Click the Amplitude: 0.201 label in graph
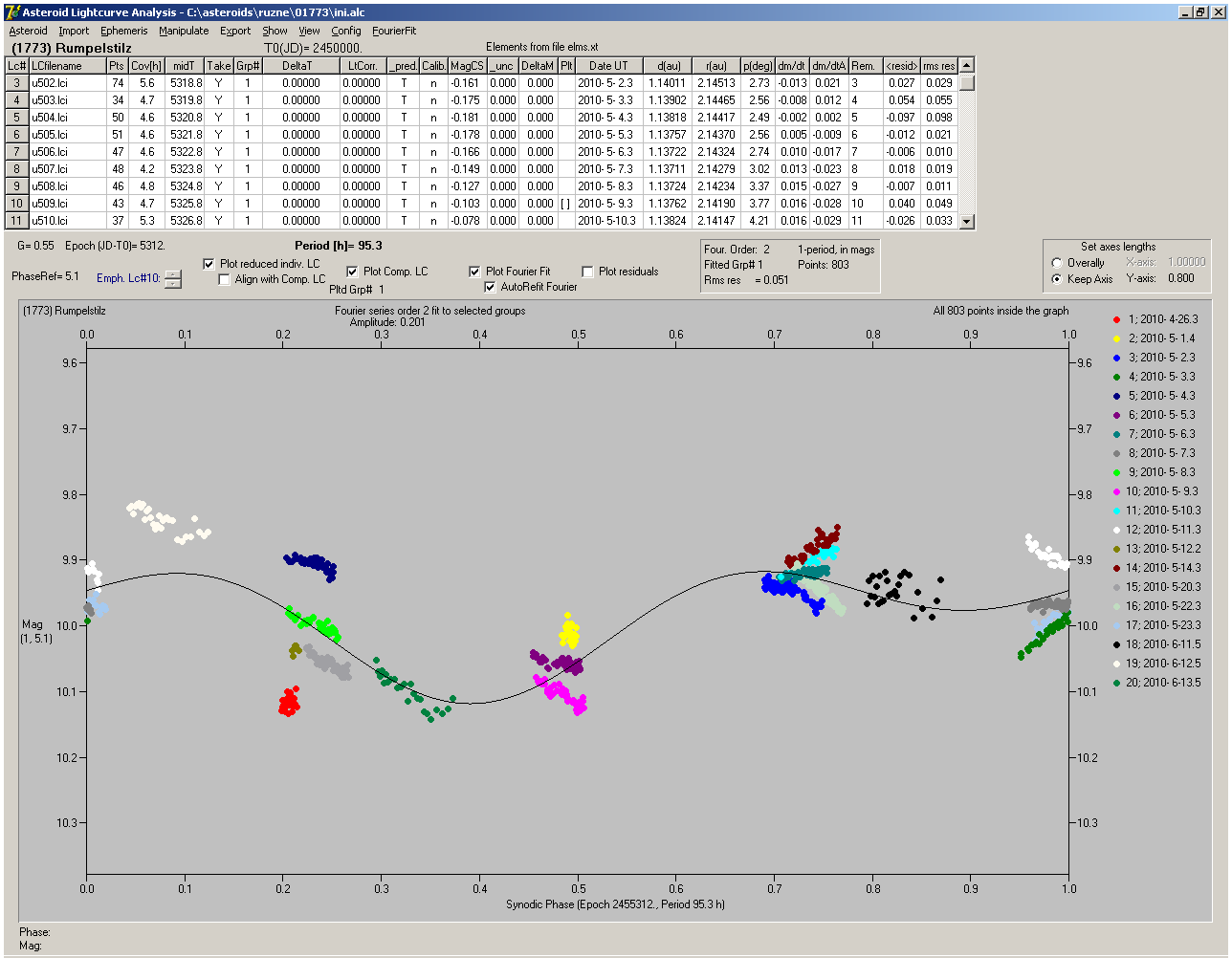1232x958 pixels. point(387,322)
